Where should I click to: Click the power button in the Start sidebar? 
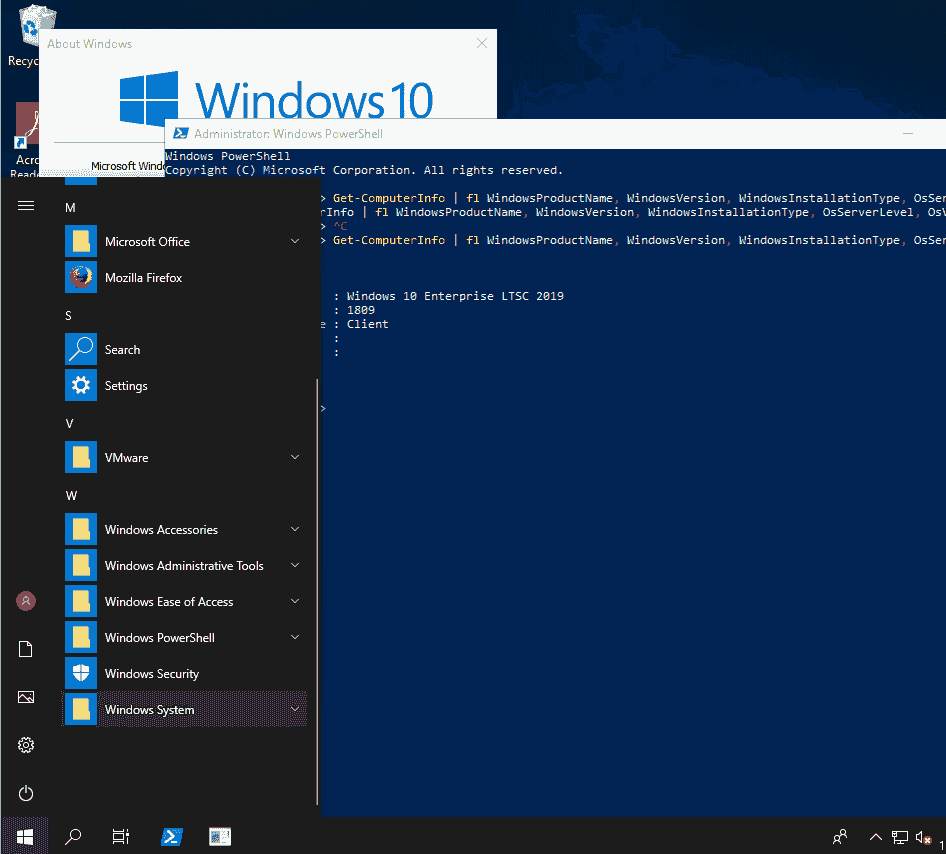click(25, 793)
